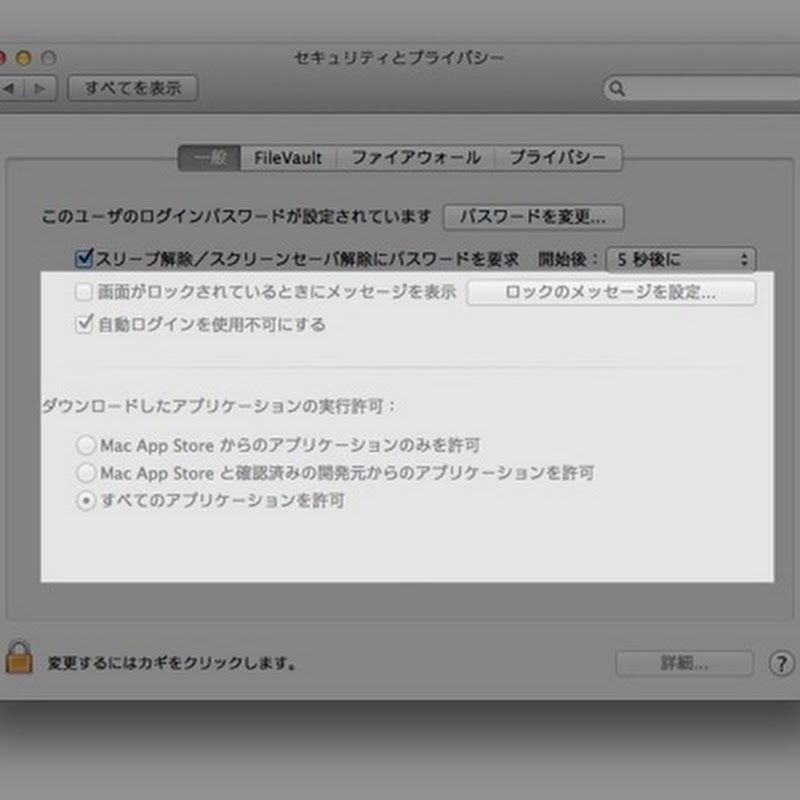
Task: Click the lock icon to make changes
Action: (19, 658)
